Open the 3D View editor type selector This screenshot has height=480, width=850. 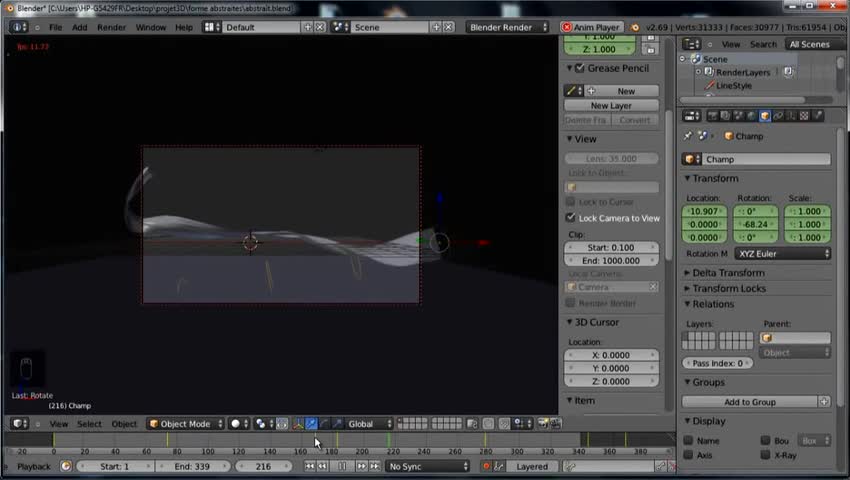point(20,424)
